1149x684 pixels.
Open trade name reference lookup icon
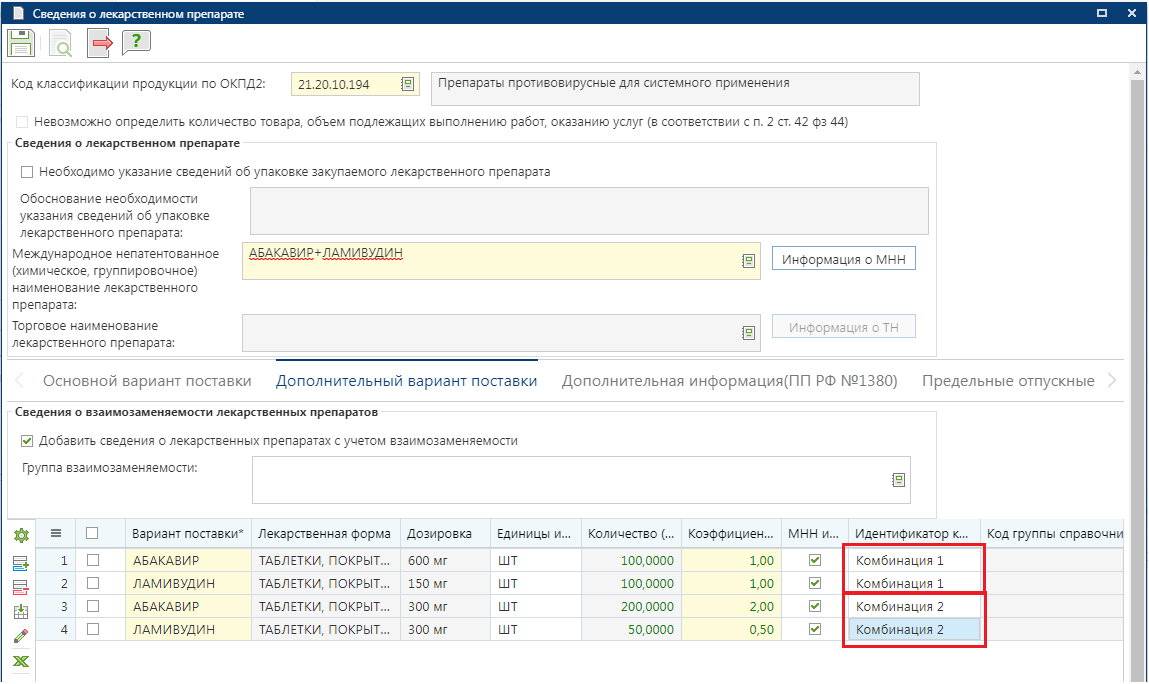(x=748, y=333)
